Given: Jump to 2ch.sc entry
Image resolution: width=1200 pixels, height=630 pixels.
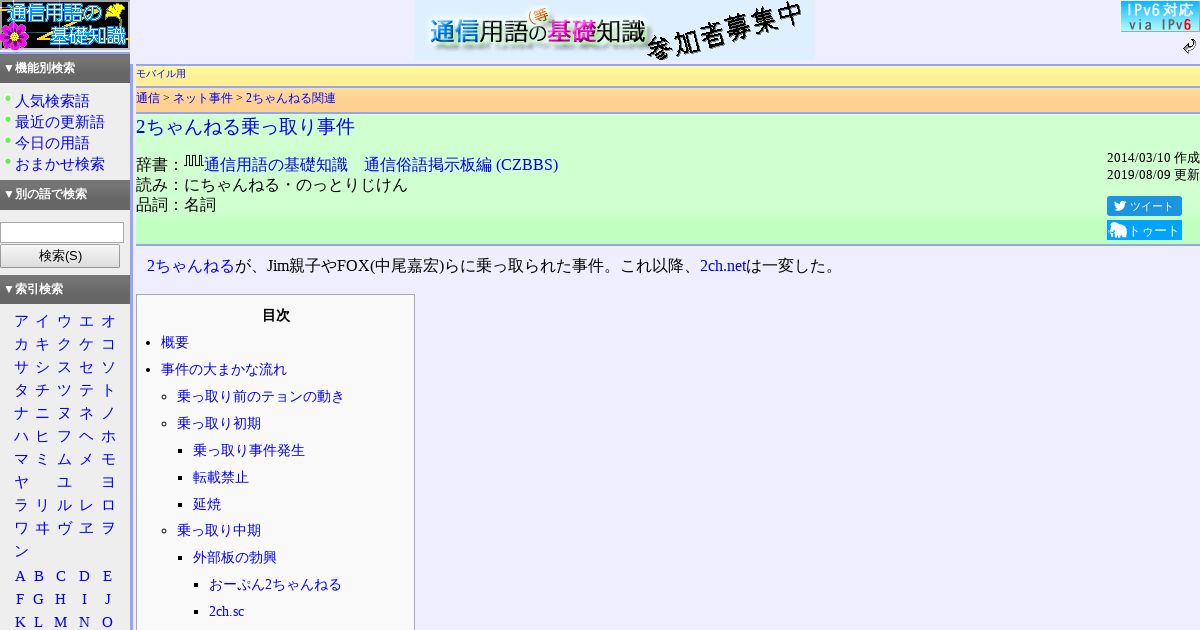Looking at the screenshot, I should pyautogui.click(x=227, y=611).
